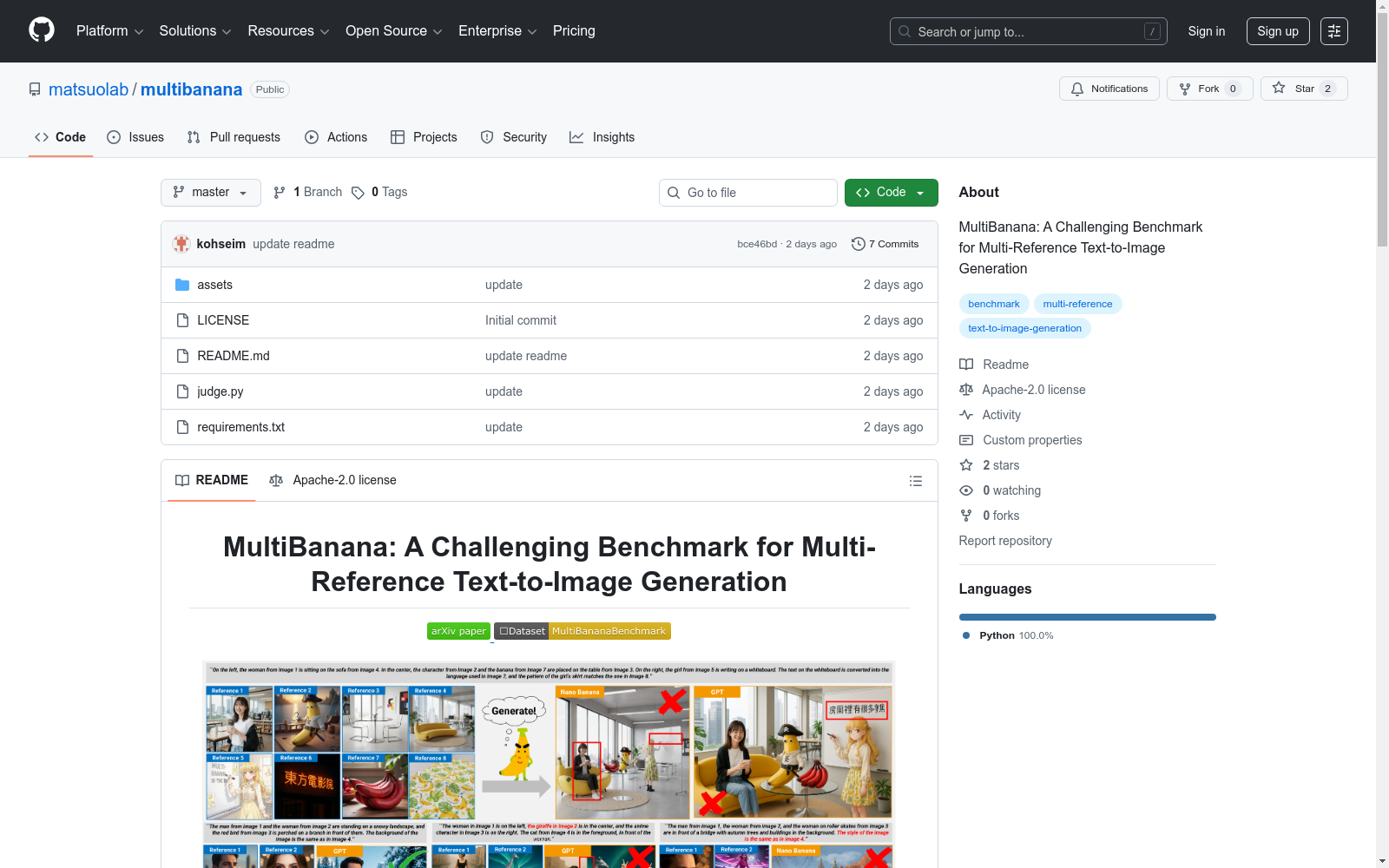Open the Actions tab

(336, 137)
